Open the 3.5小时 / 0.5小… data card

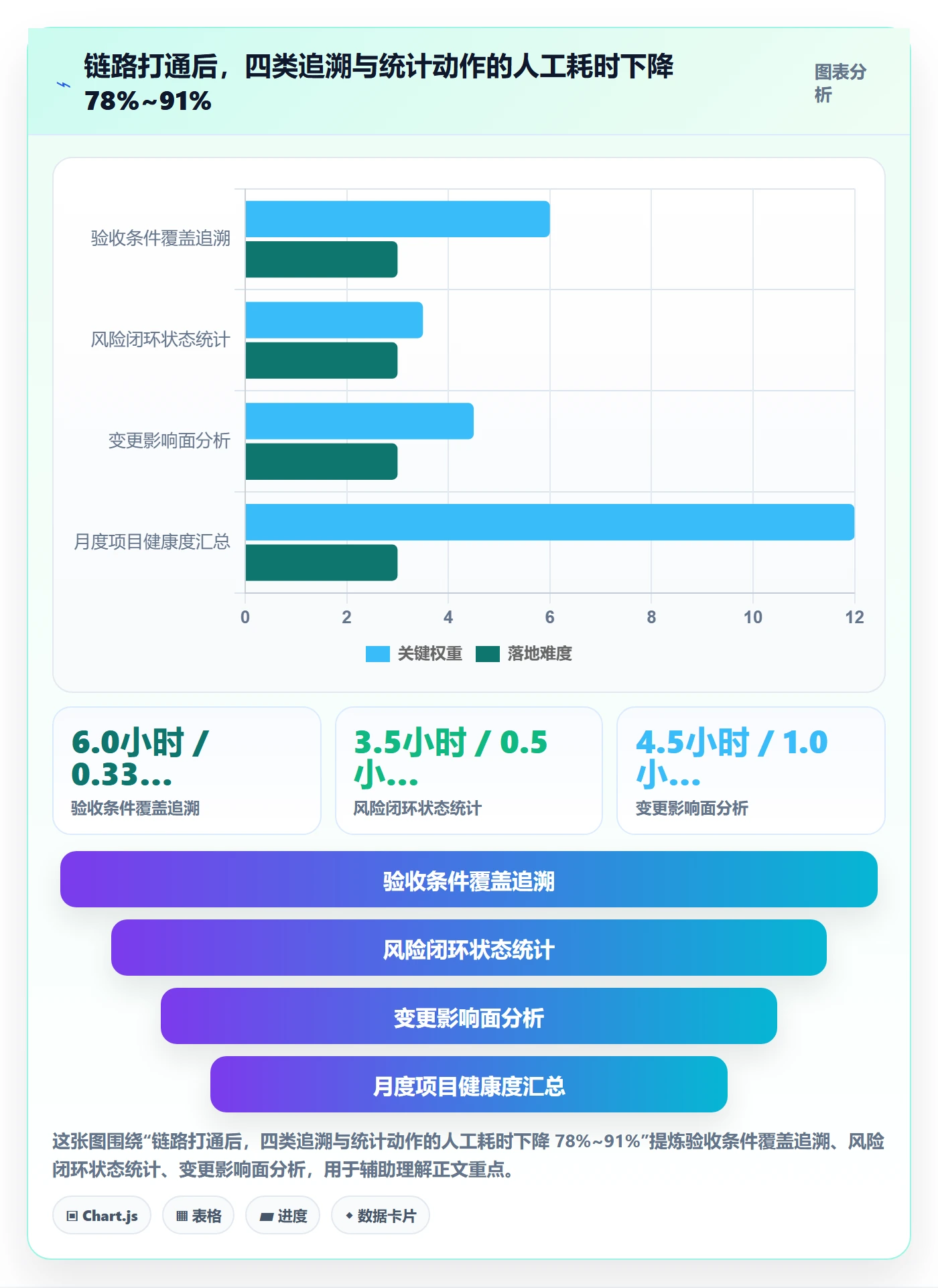click(469, 771)
